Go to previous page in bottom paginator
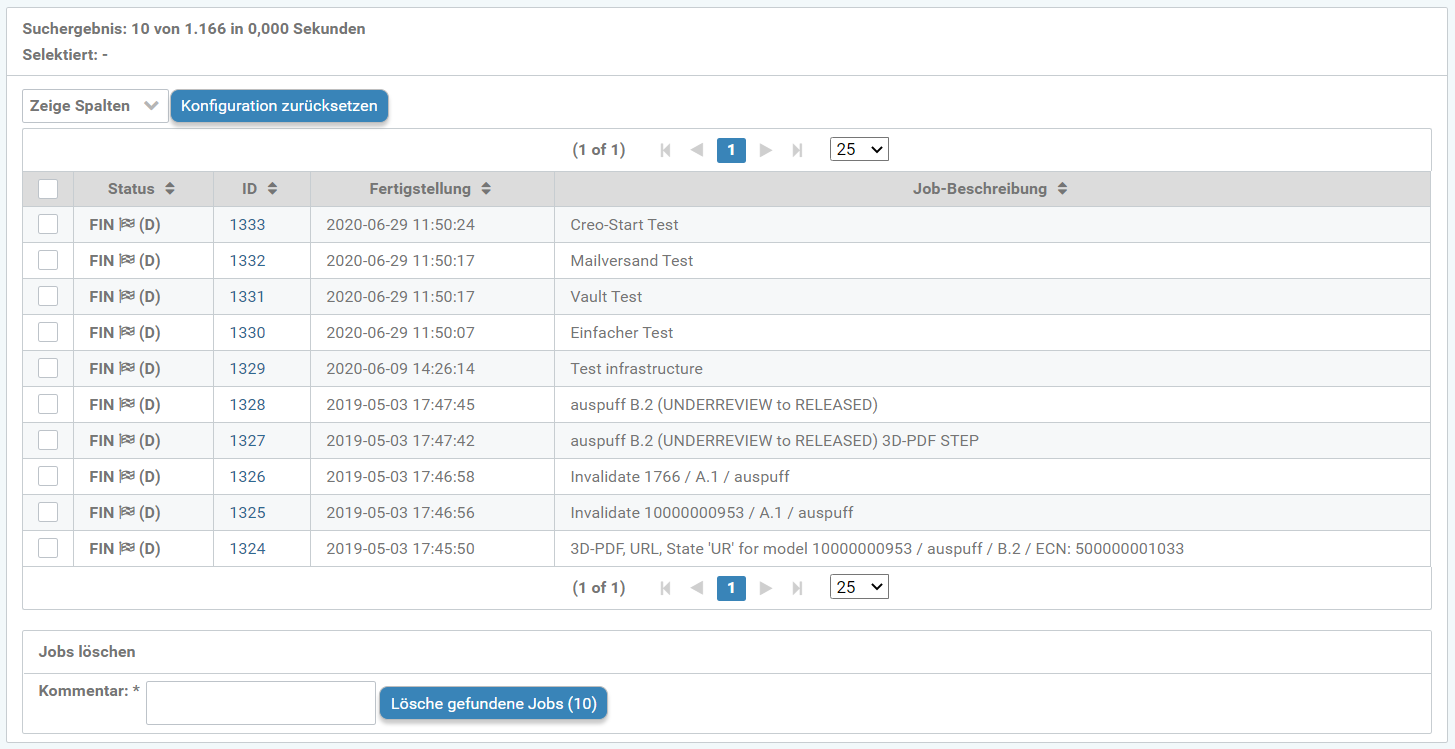 coord(697,588)
